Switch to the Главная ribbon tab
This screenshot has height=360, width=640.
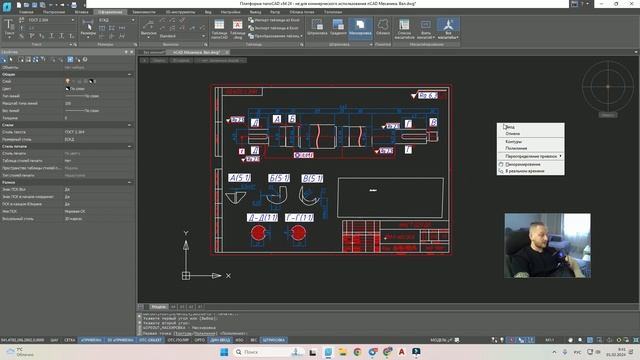(26, 12)
